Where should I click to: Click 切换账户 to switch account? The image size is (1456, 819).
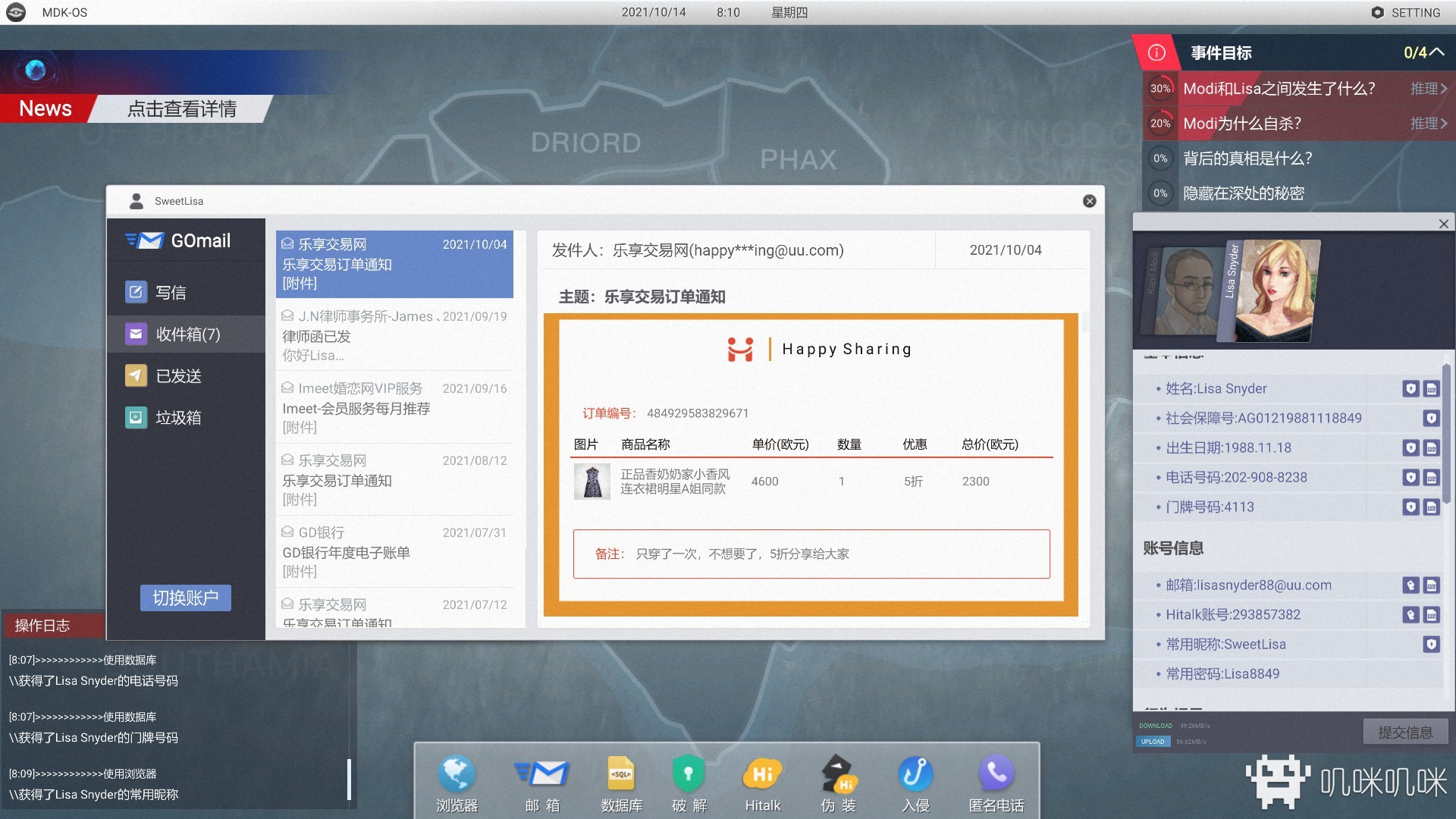[x=186, y=598]
